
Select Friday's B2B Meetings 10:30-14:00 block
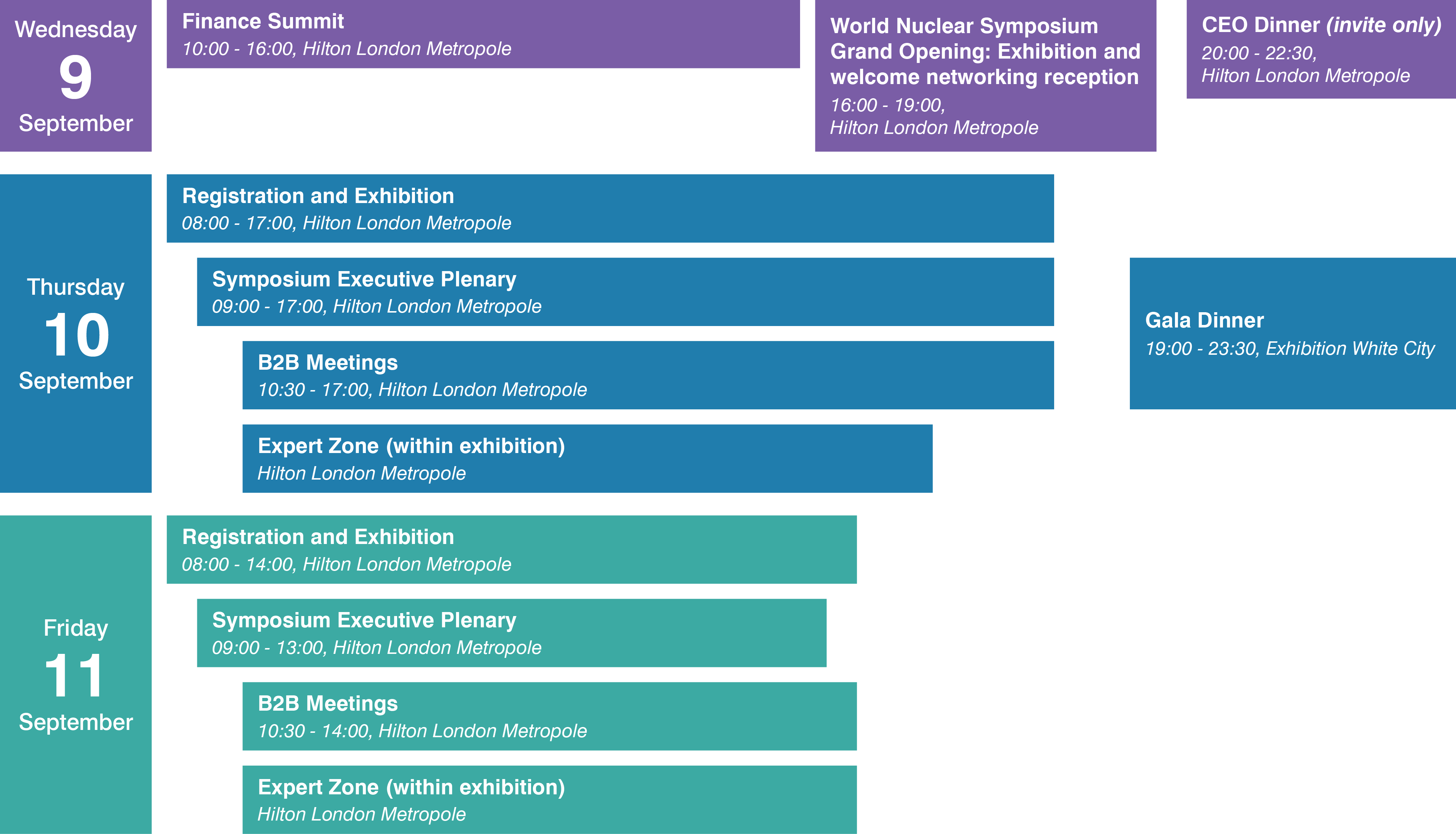coord(549,716)
